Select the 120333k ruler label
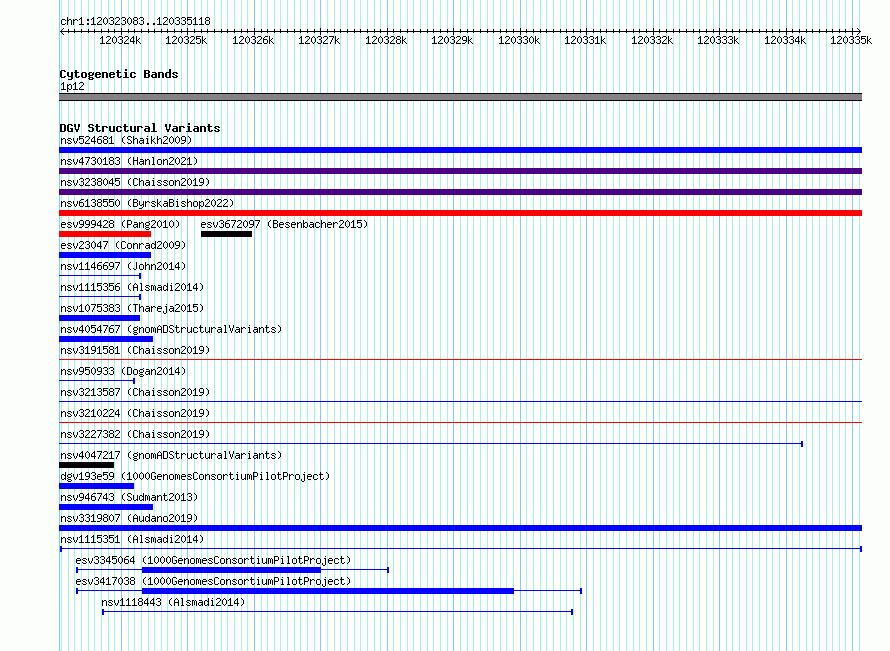890x651 pixels. (x=718, y=40)
